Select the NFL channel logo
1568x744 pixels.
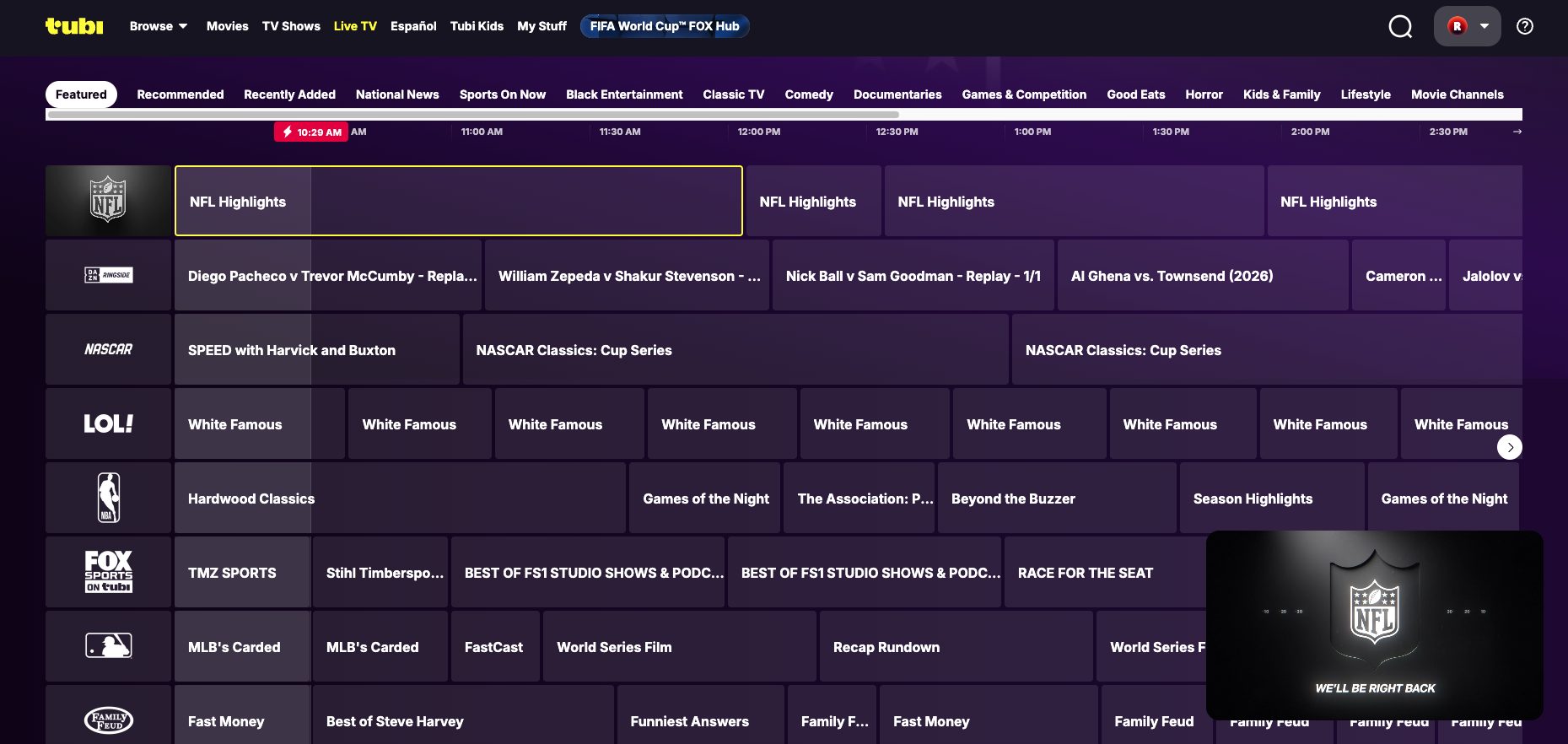[108, 201]
